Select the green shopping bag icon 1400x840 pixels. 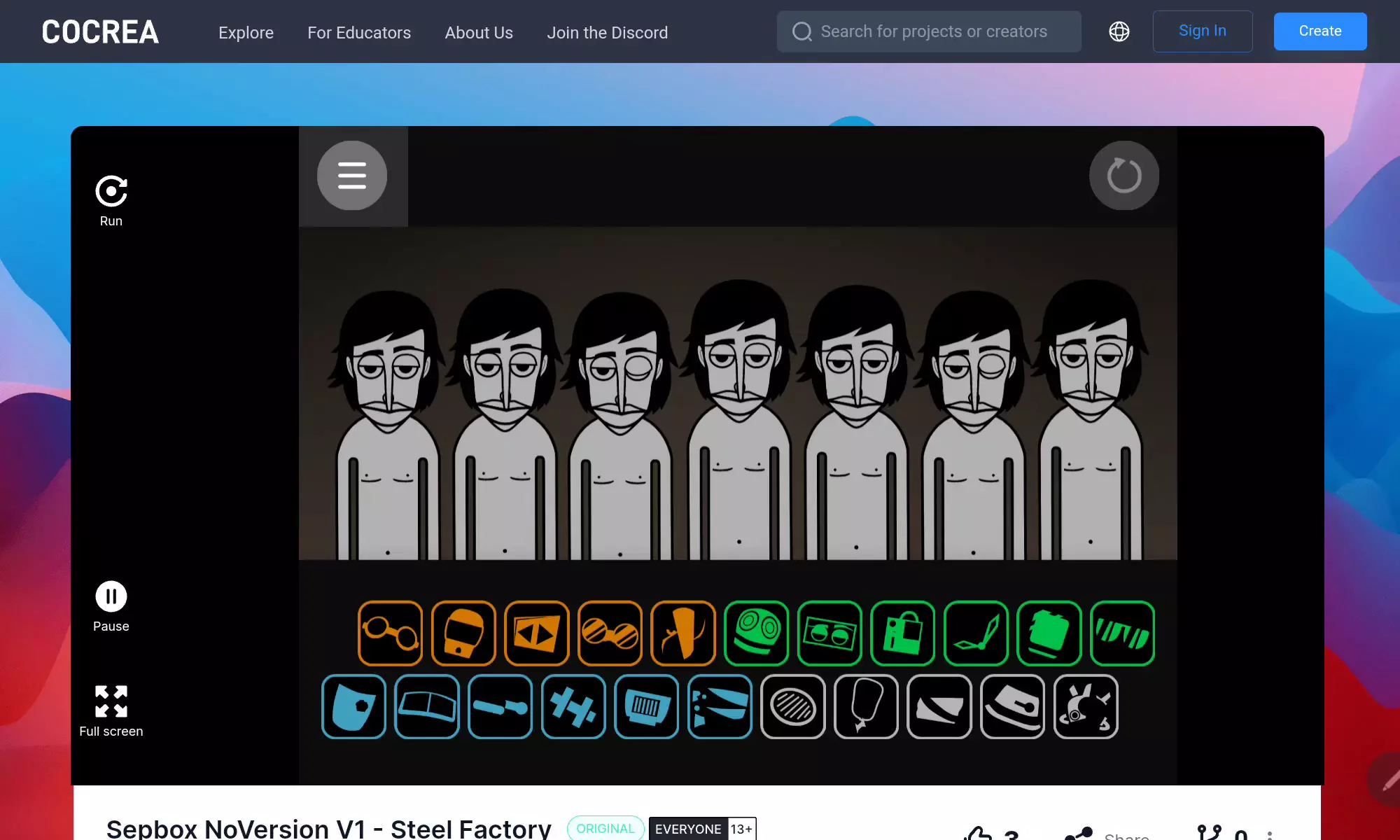coord(902,633)
